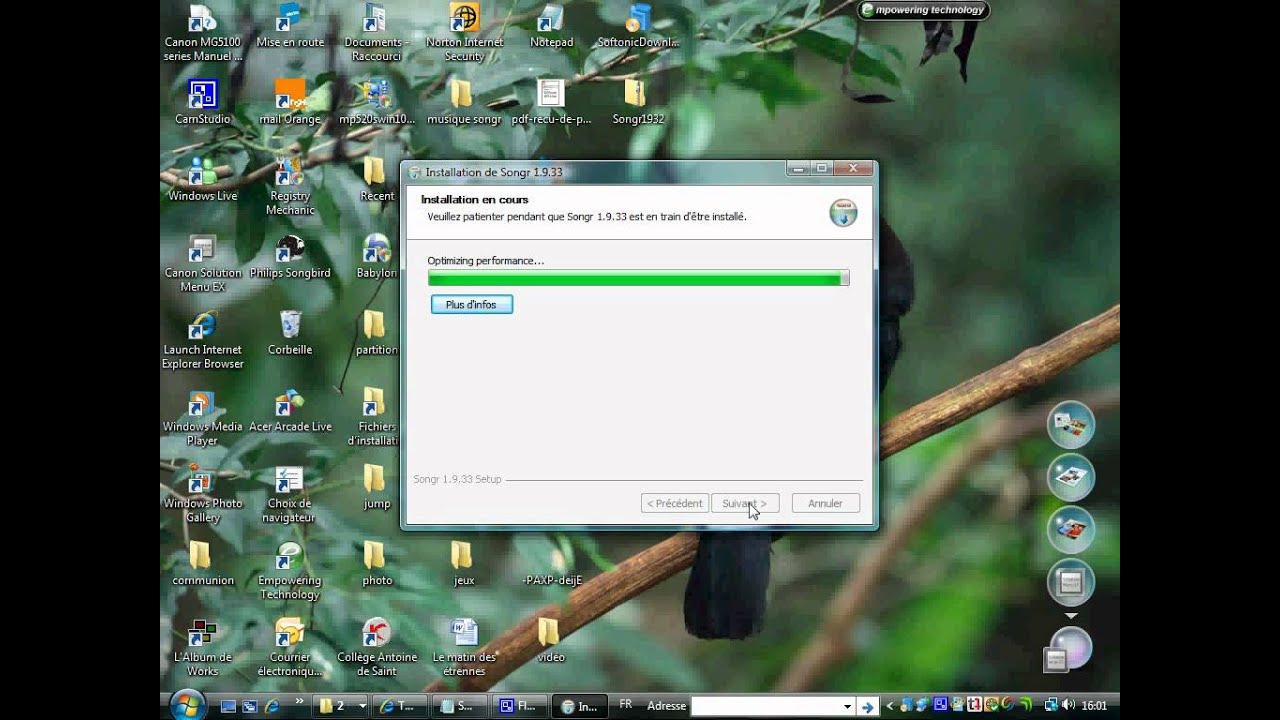Launch CamStudio from the desktop

pos(202,103)
